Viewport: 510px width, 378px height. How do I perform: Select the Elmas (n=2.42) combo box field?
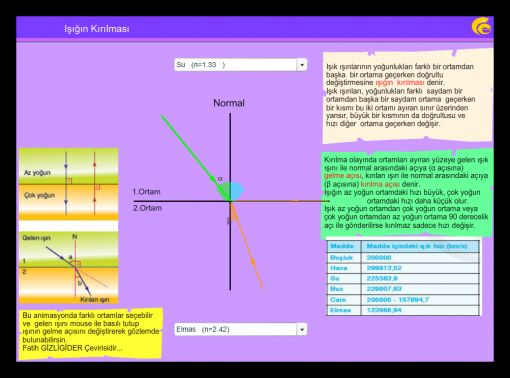(x=240, y=329)
